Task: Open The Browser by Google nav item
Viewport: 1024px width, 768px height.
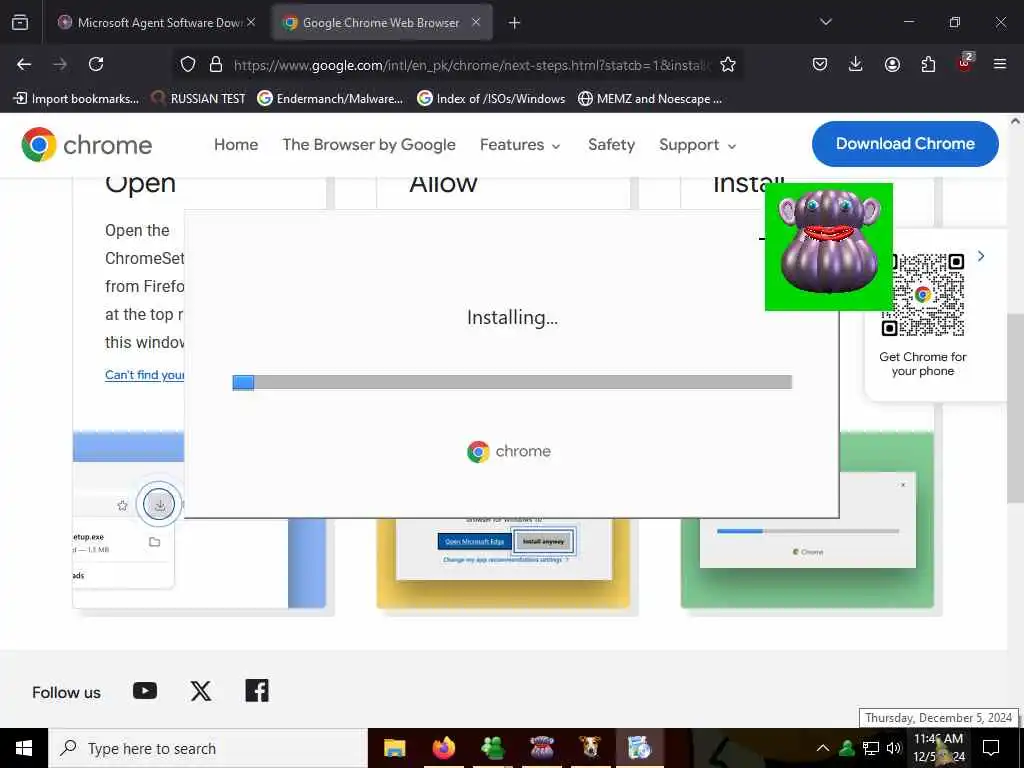Action: coord(369,144)
